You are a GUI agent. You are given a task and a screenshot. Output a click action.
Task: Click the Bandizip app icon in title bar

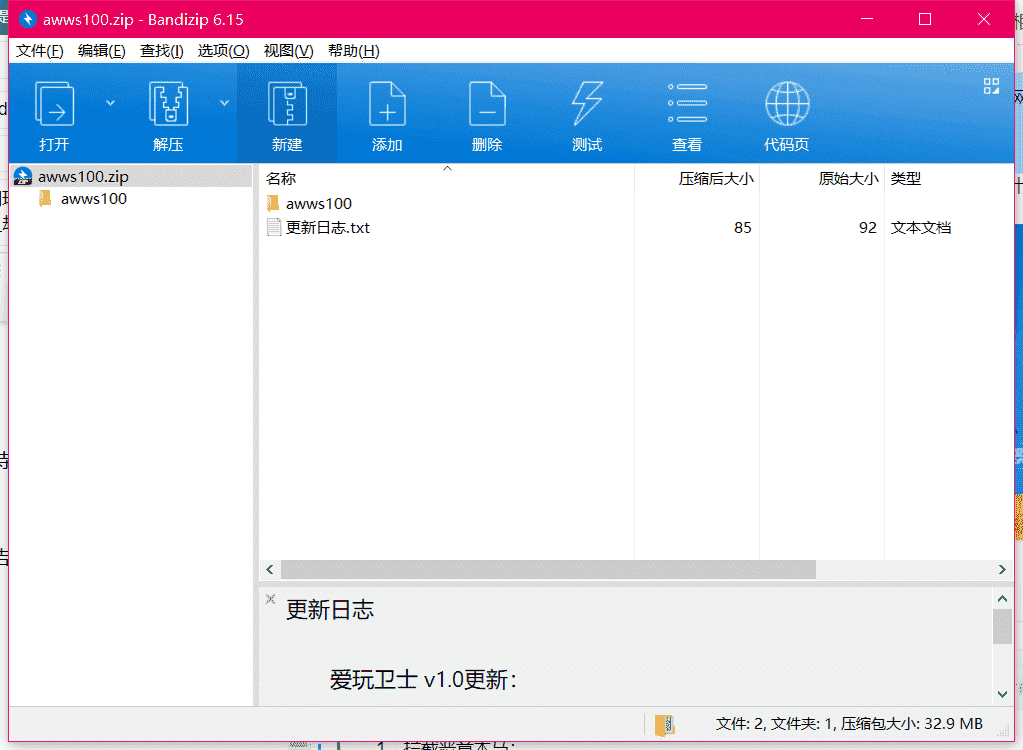pyautogui.click(x=27, y=20)
